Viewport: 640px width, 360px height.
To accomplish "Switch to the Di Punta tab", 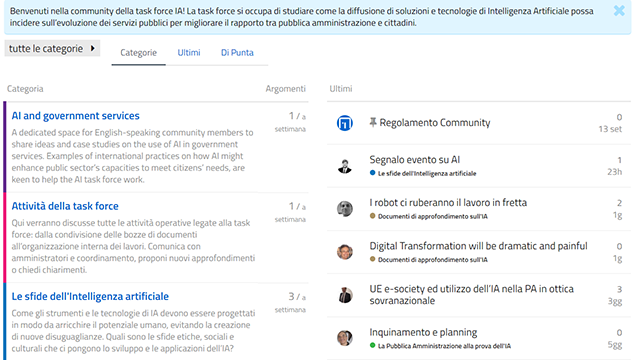I will (x=237, y=53).
